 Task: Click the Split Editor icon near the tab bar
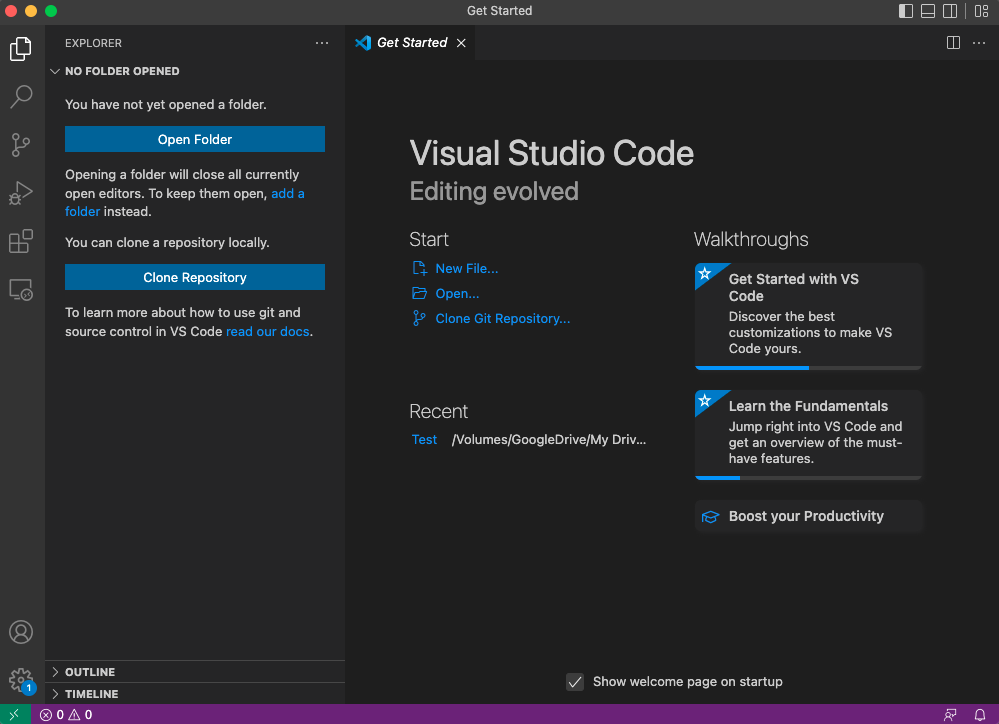pyautogui.click(x=952, y=42)
